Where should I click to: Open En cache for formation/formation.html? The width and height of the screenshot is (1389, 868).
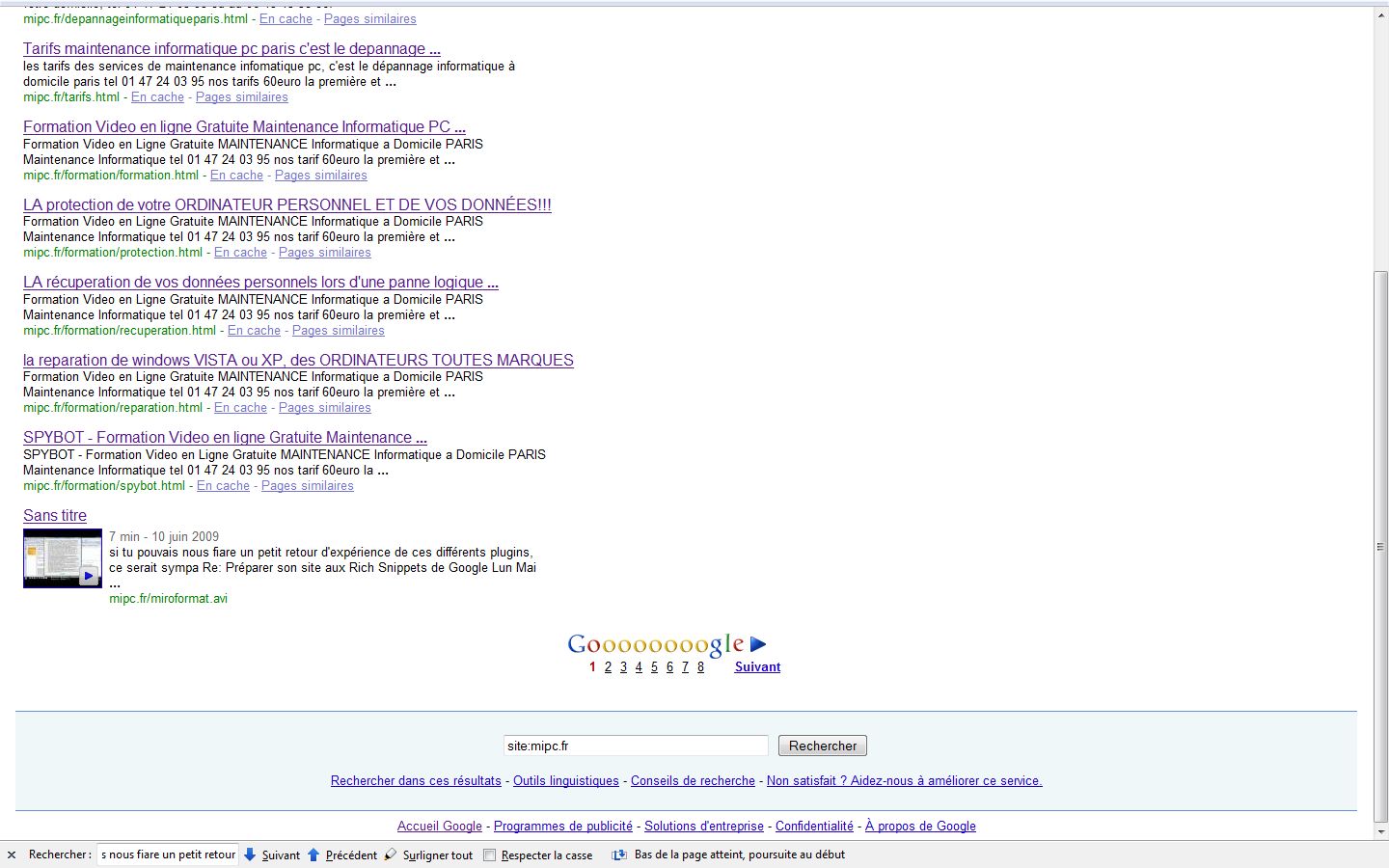[x=236, y=176]
